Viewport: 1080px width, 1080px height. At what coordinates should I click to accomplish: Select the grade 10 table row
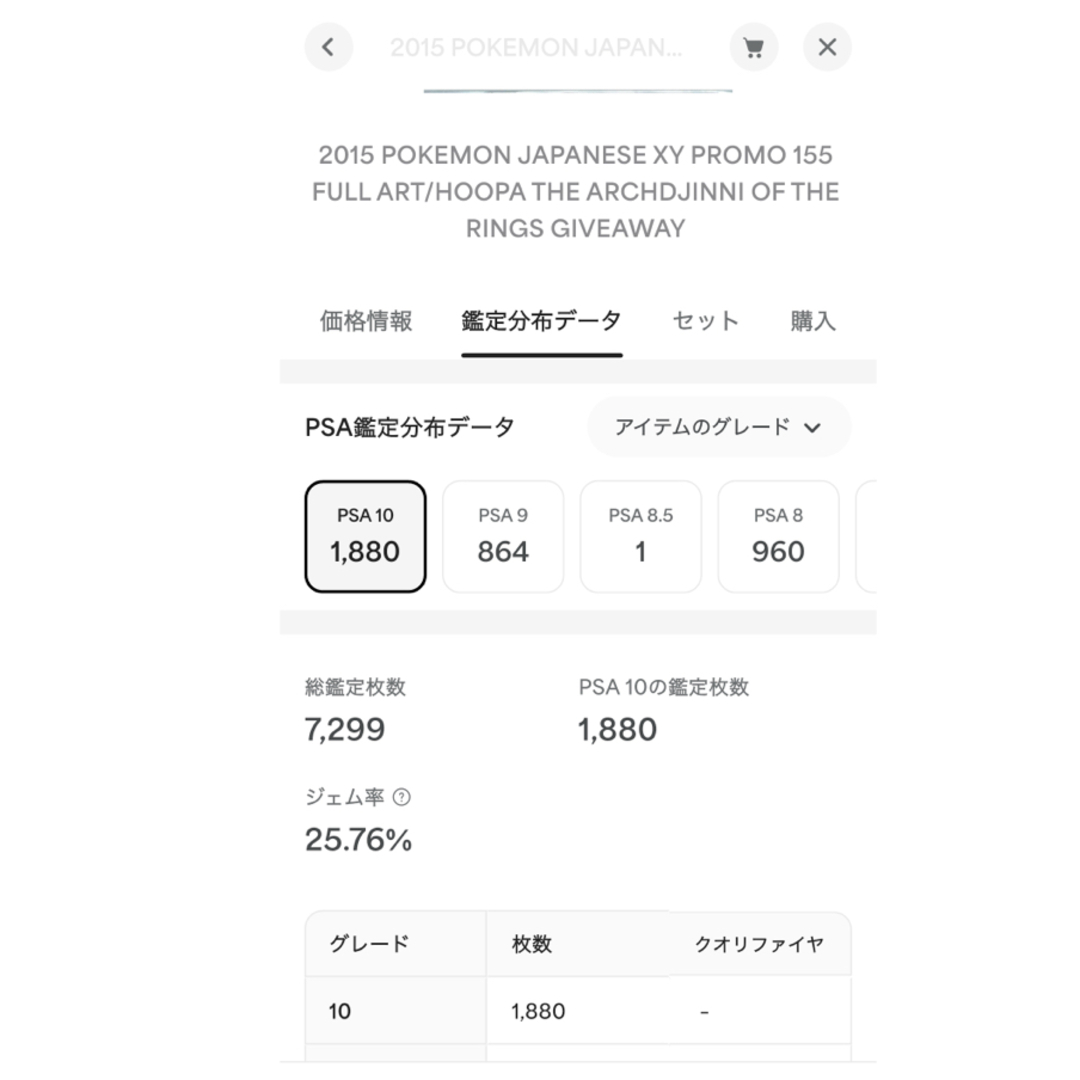[x=578, y=1011]
